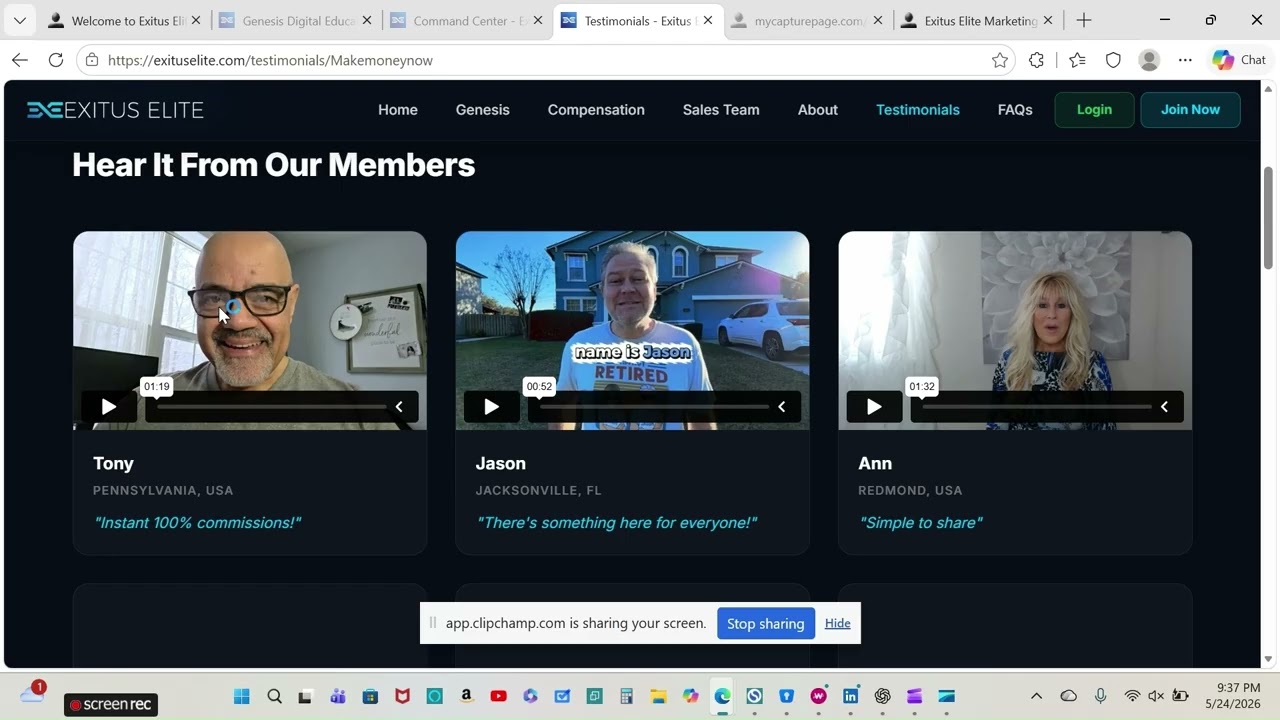1280x720 pixels.
Task: Click the arrow icon on Ann's video player
Action: [x=1164, y=406]
